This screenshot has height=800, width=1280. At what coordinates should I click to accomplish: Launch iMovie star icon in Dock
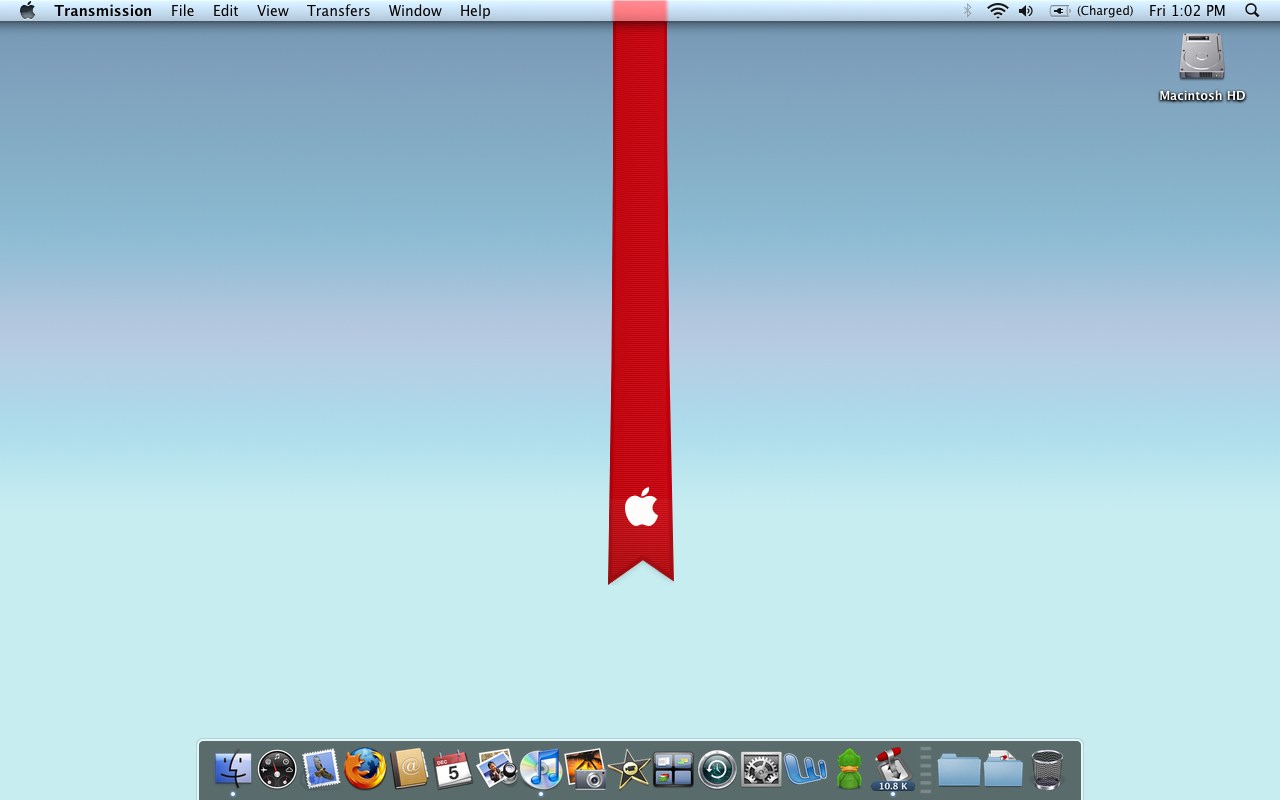click(629, 769)
